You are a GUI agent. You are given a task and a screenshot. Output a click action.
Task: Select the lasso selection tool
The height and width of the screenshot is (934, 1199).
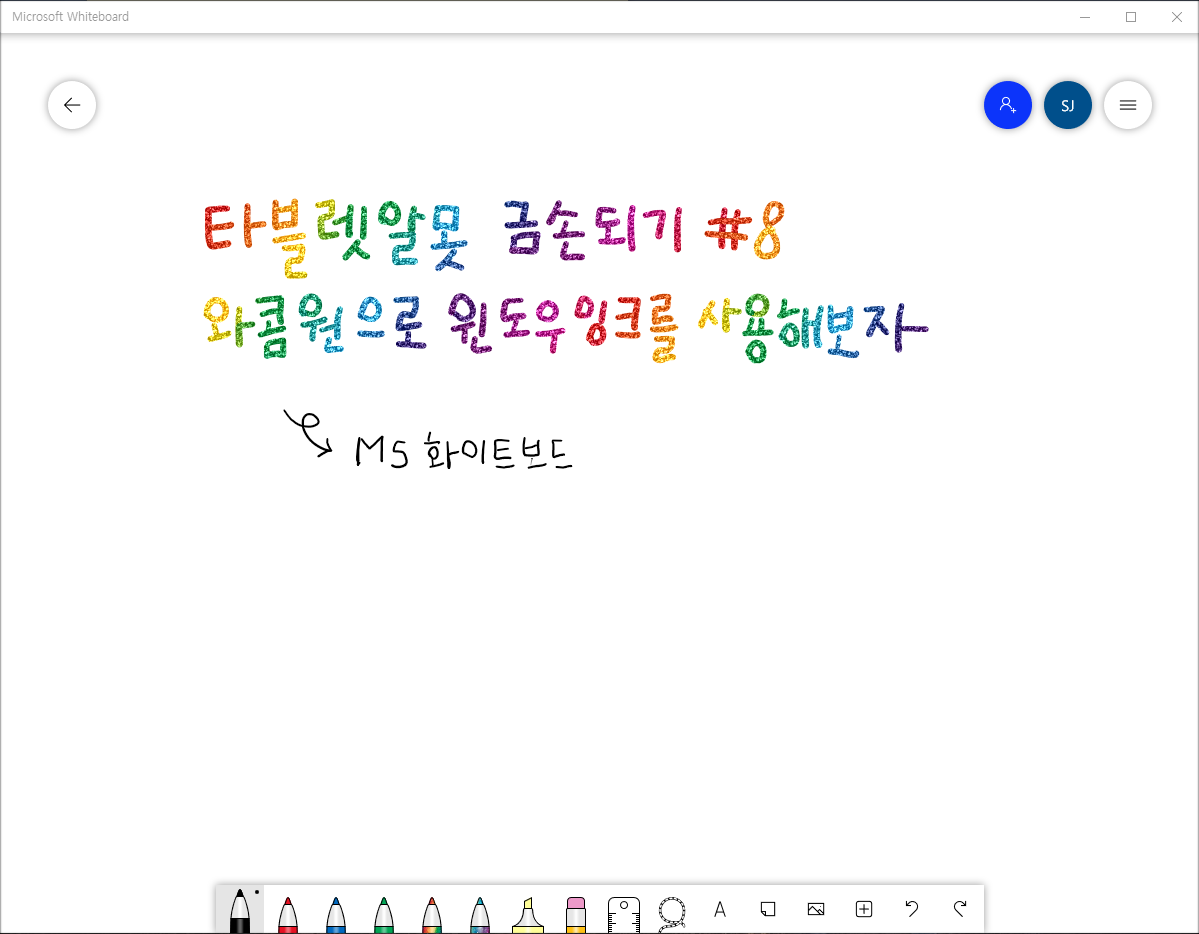coord(671,914)
